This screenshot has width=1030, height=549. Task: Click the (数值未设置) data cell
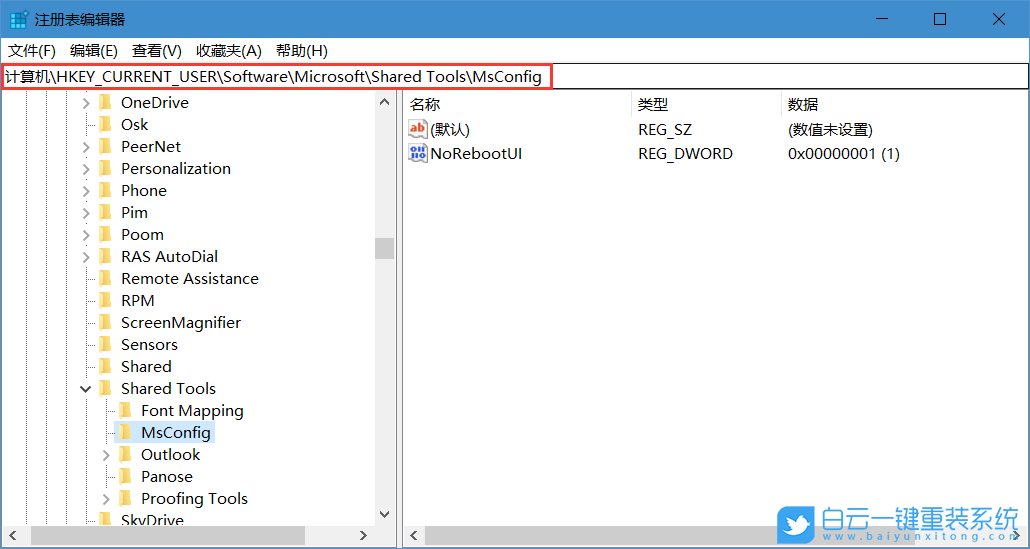[830, 129]
